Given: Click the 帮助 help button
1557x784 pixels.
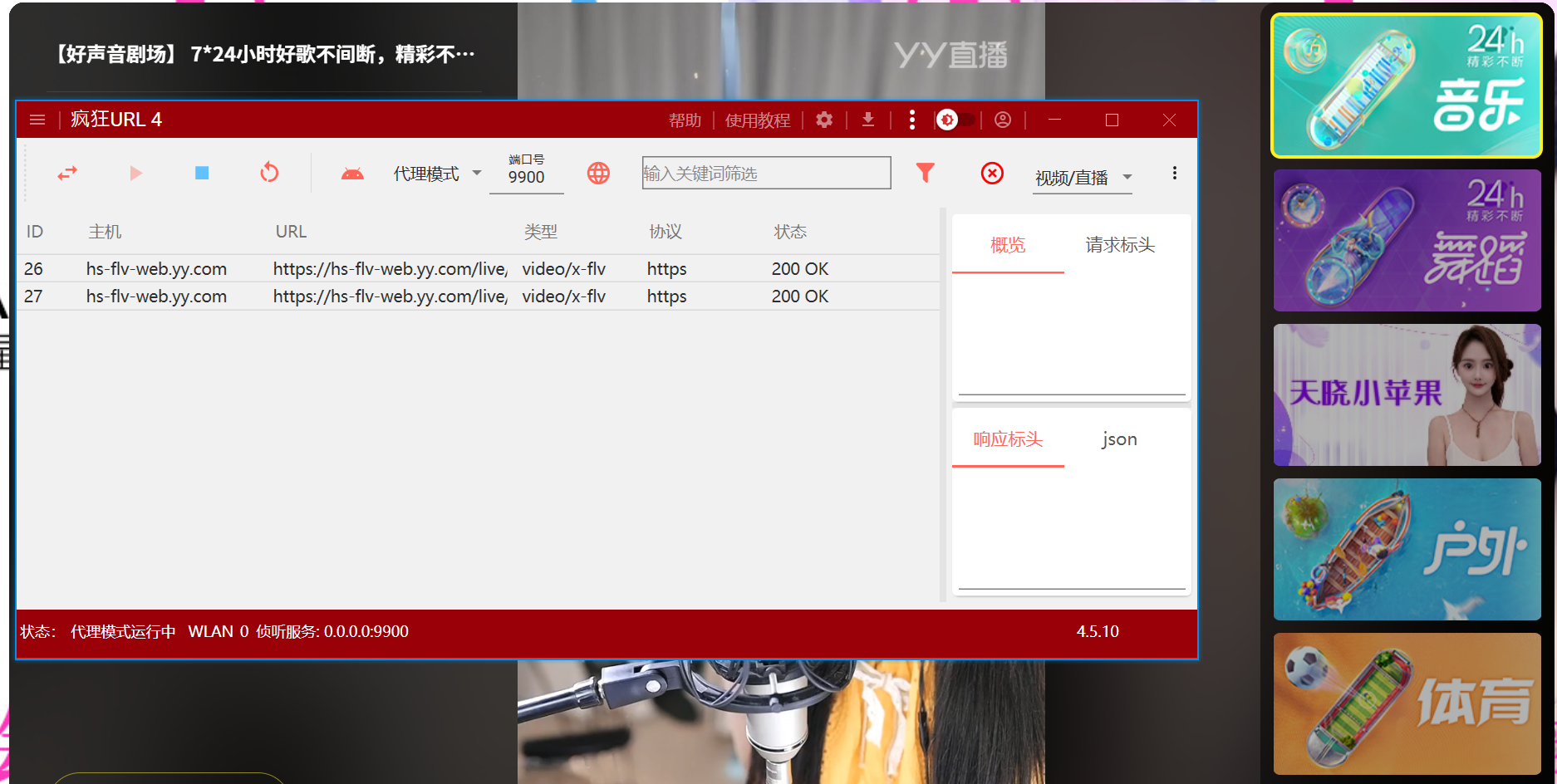Looking at the screenshot, I should (x=685, y=120).
